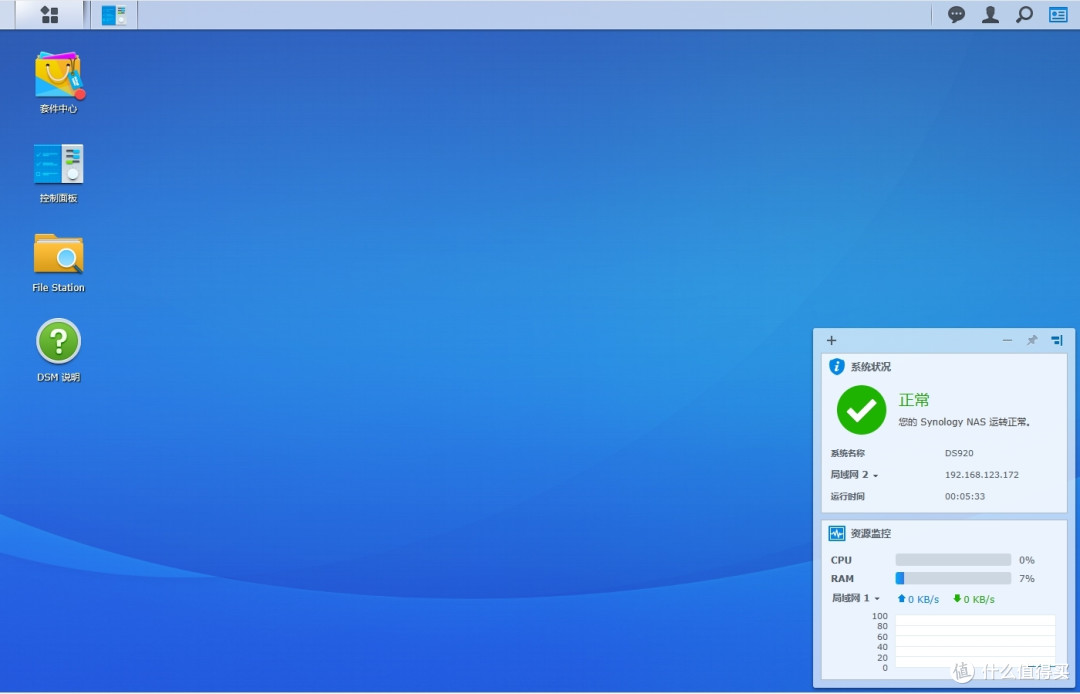This screenshot has height=694, width=1080.
Task: Launch File Station desktop icon
Action: 59,263
